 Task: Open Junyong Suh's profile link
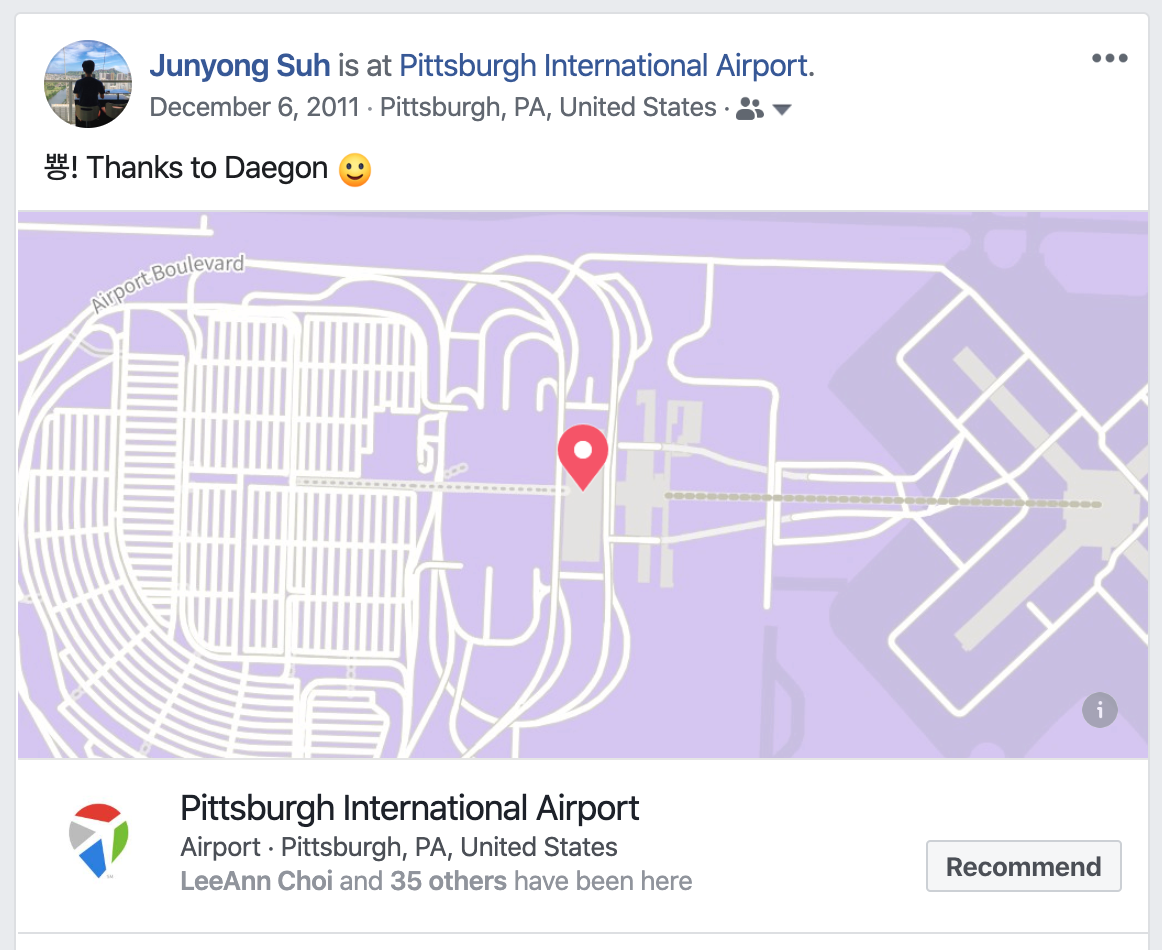[x=239, y=65]
